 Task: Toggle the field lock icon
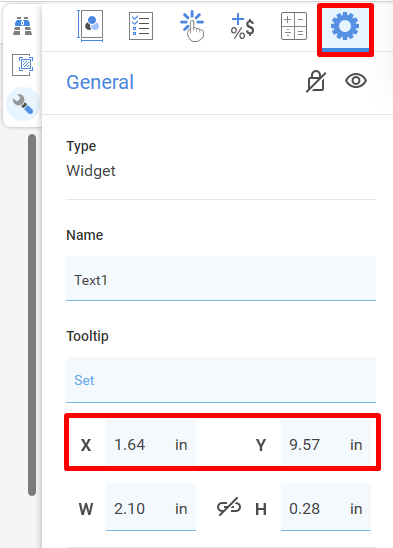[316, 81]
